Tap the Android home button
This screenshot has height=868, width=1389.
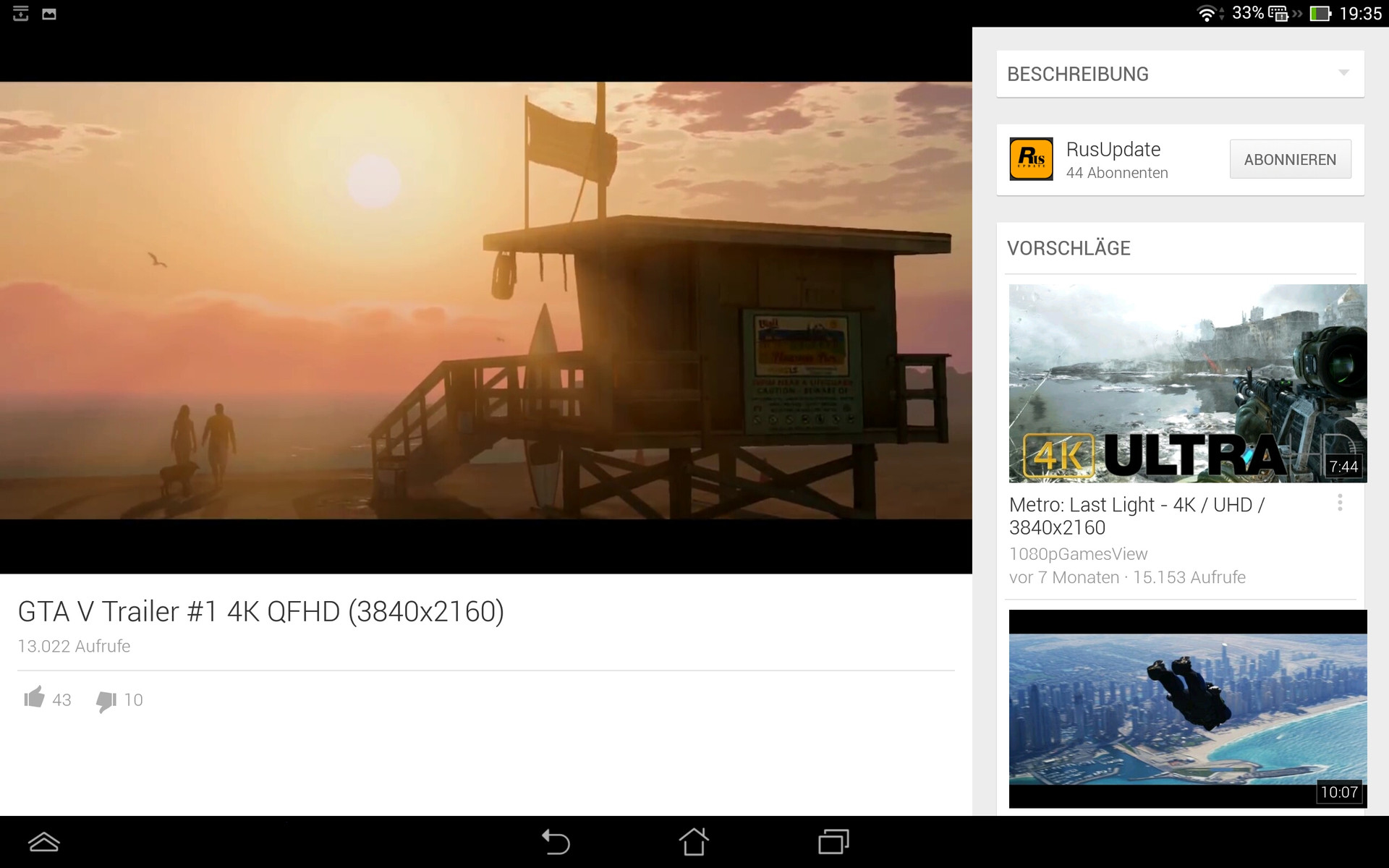pos(694,842)
